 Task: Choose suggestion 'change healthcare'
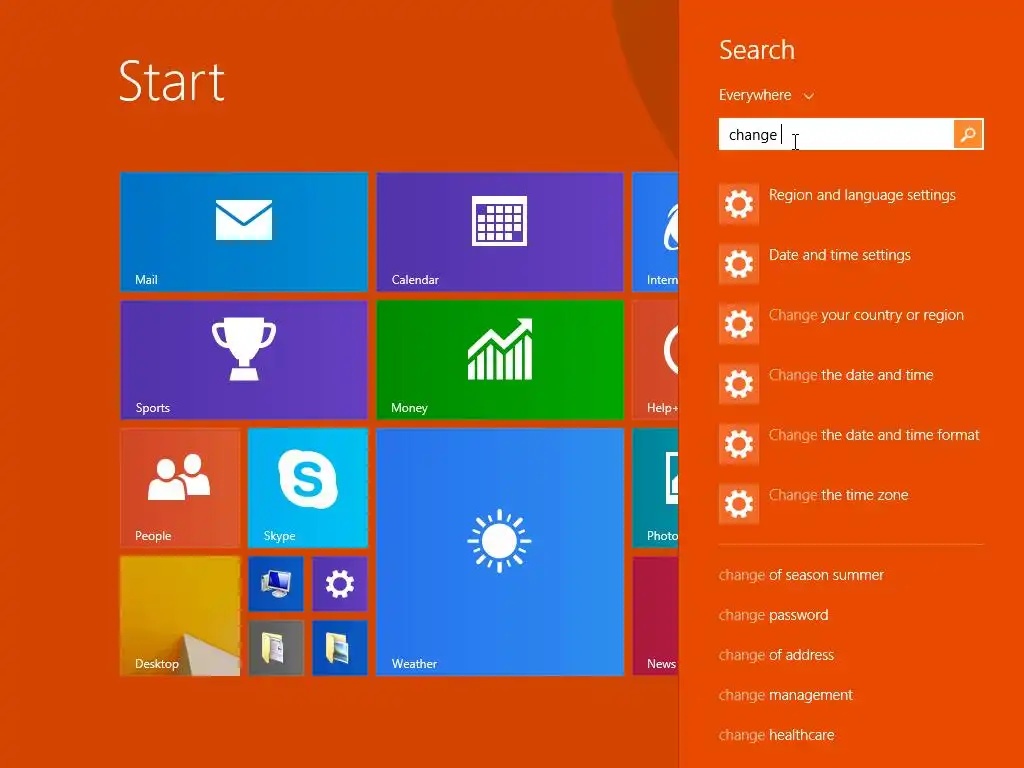776,735
